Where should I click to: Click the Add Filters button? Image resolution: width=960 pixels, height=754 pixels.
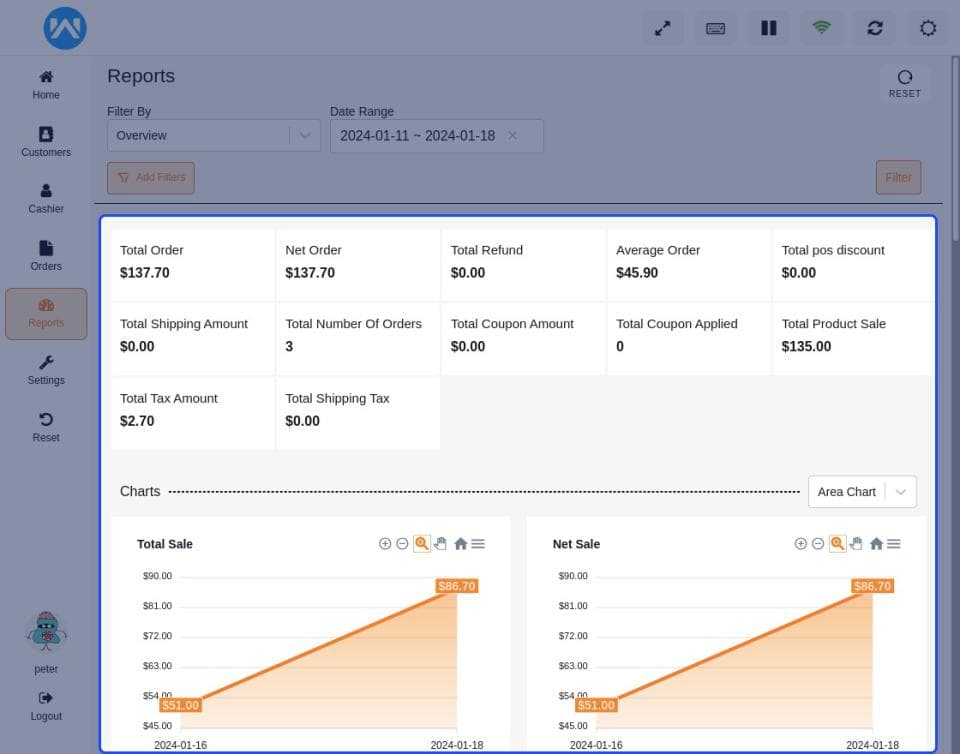(x=151, y=177)
